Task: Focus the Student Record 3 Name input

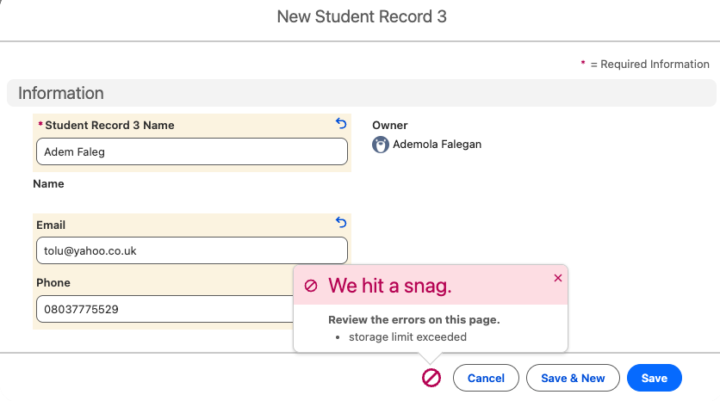Action: [191, 151]
